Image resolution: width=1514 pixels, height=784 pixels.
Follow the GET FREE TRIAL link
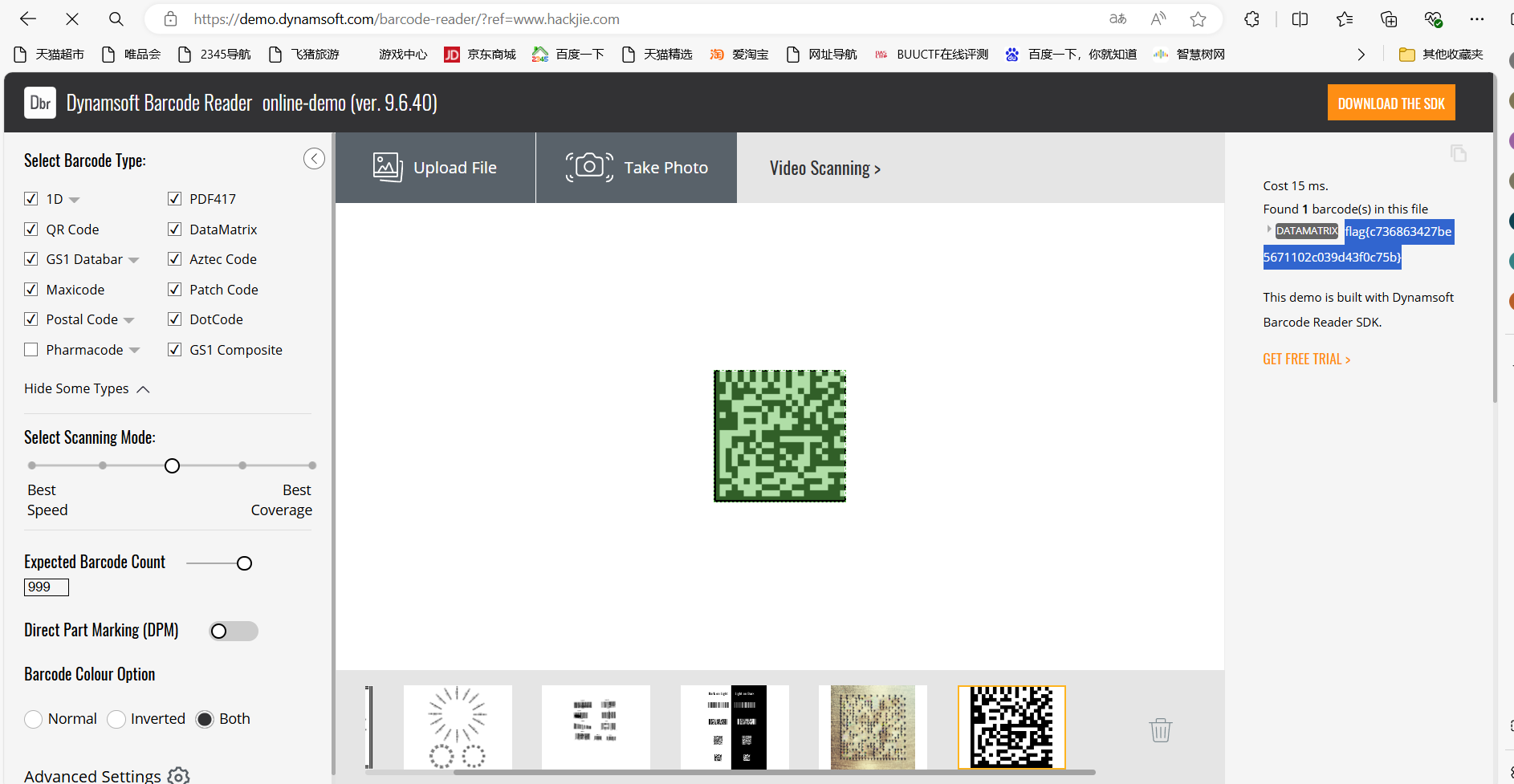(1307, 359)
